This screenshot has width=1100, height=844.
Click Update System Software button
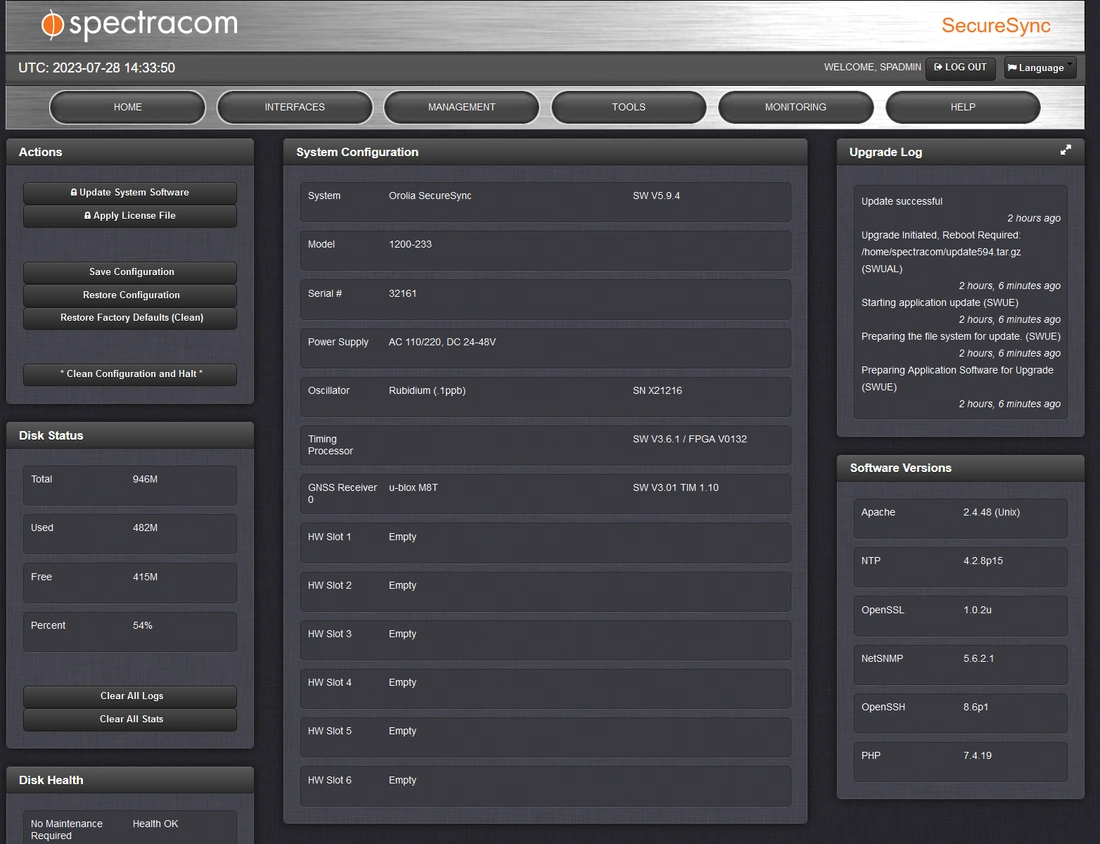click(x=130, y=192)
